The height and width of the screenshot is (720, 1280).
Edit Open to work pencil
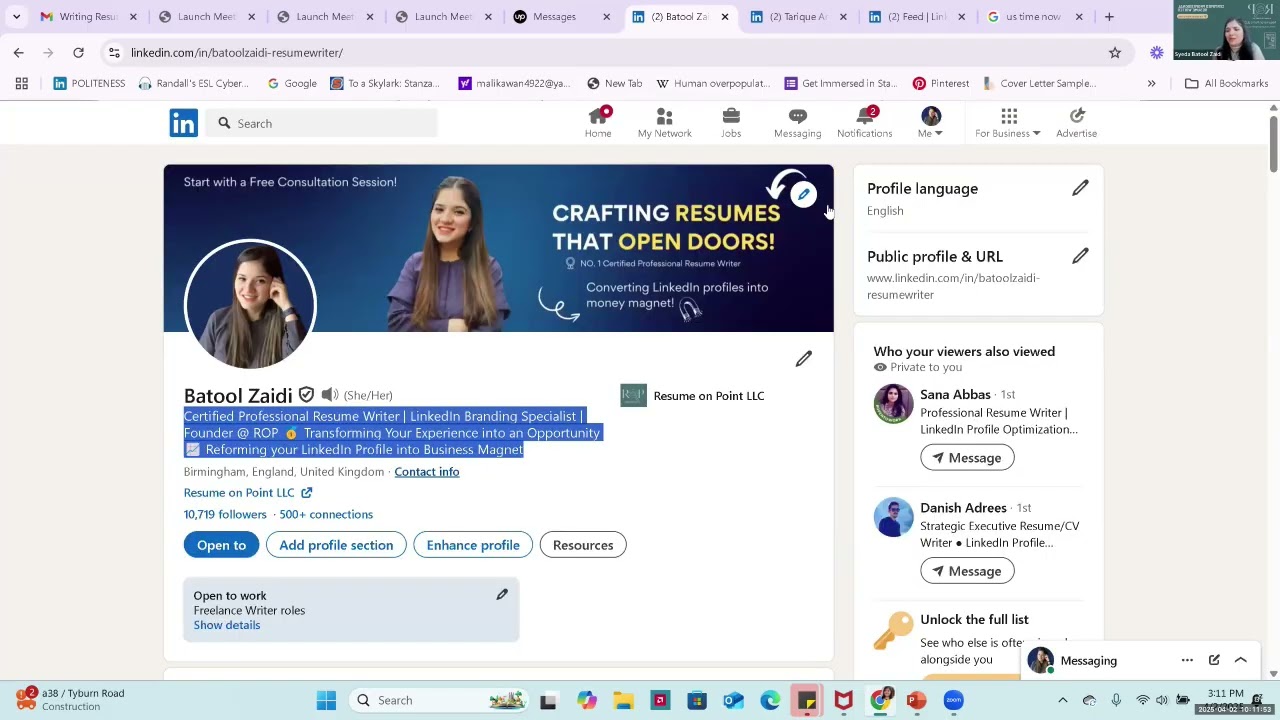pyautogui.click(x=502, y=595)
